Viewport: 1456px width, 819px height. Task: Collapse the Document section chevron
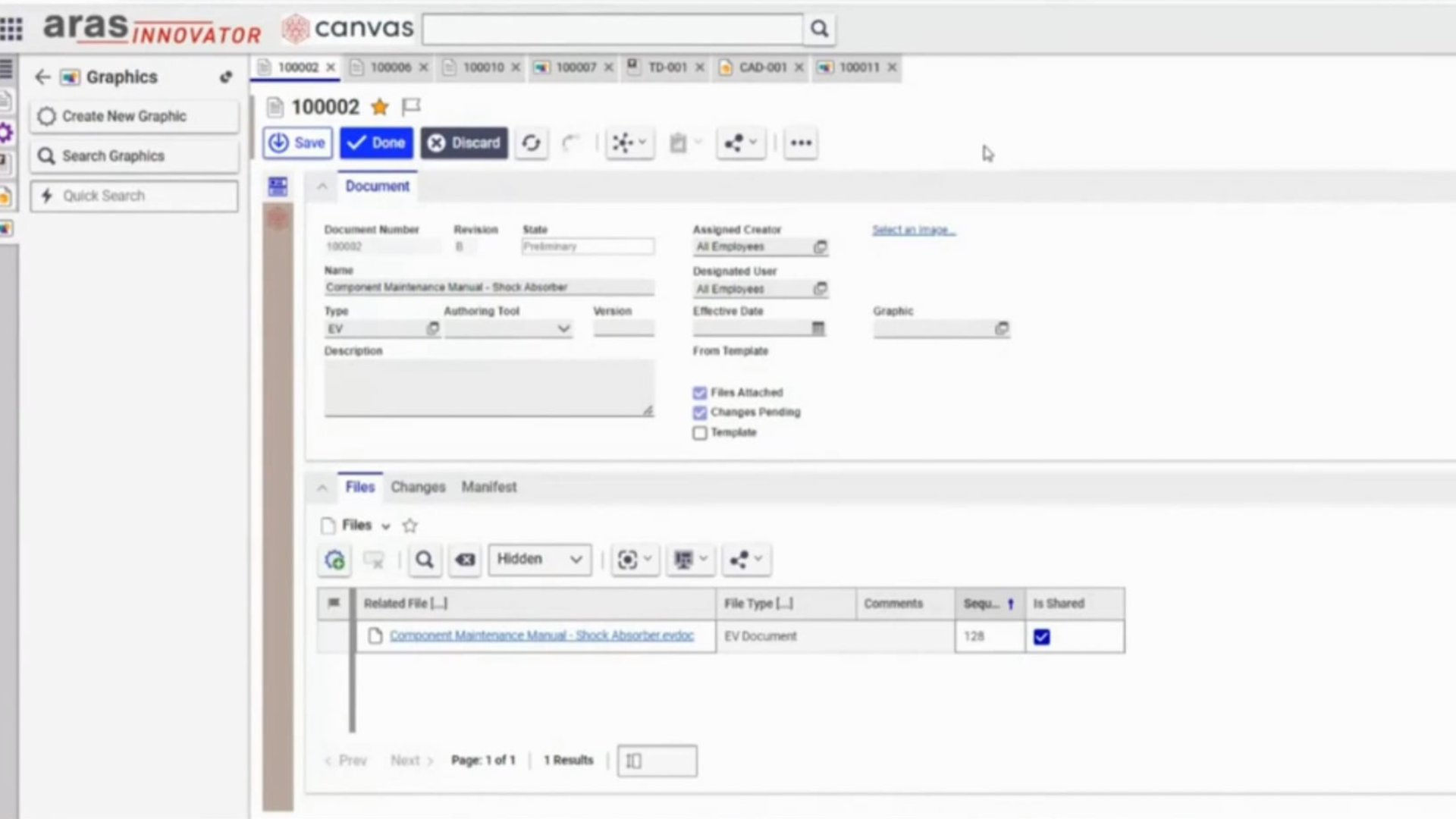pyautogui.click(x=322, y=187)
